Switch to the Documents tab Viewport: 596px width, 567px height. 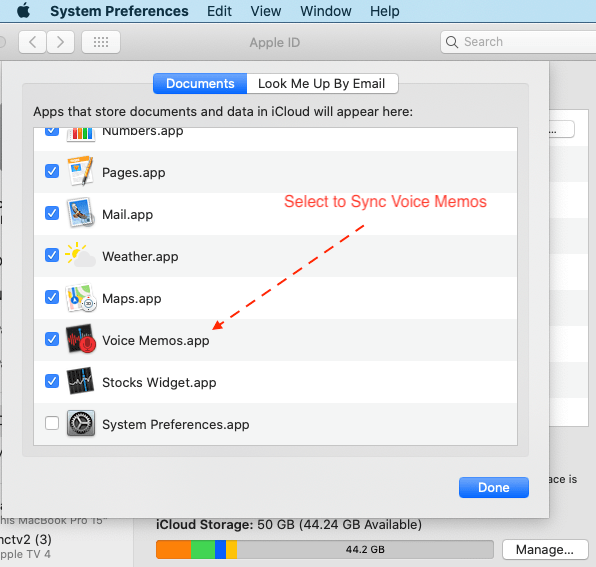coord(200,84)
